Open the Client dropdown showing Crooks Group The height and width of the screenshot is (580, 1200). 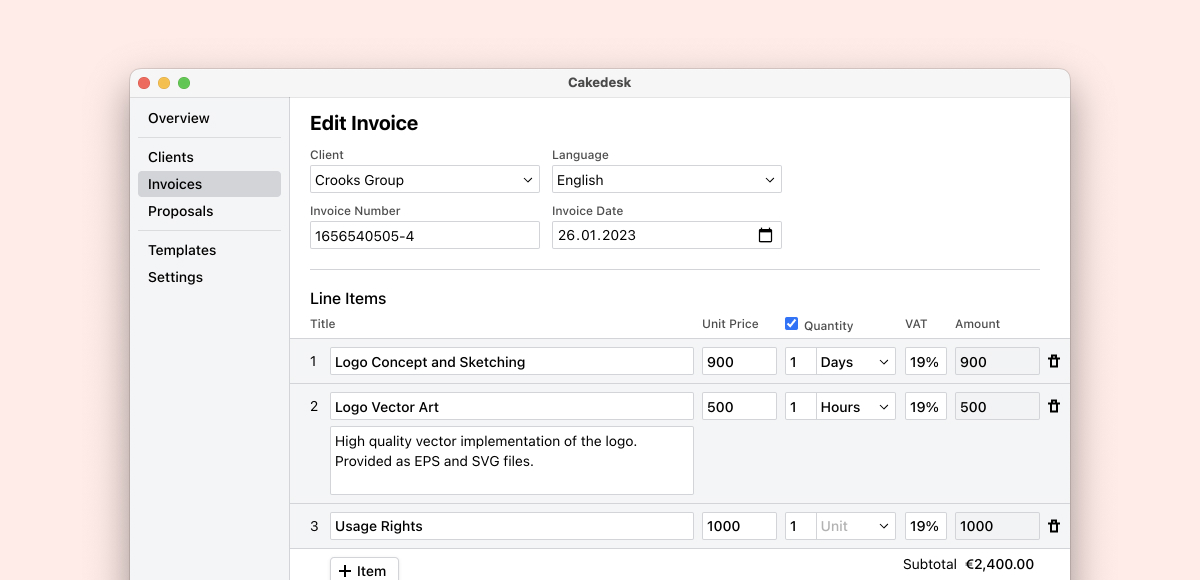pos(424,180)
